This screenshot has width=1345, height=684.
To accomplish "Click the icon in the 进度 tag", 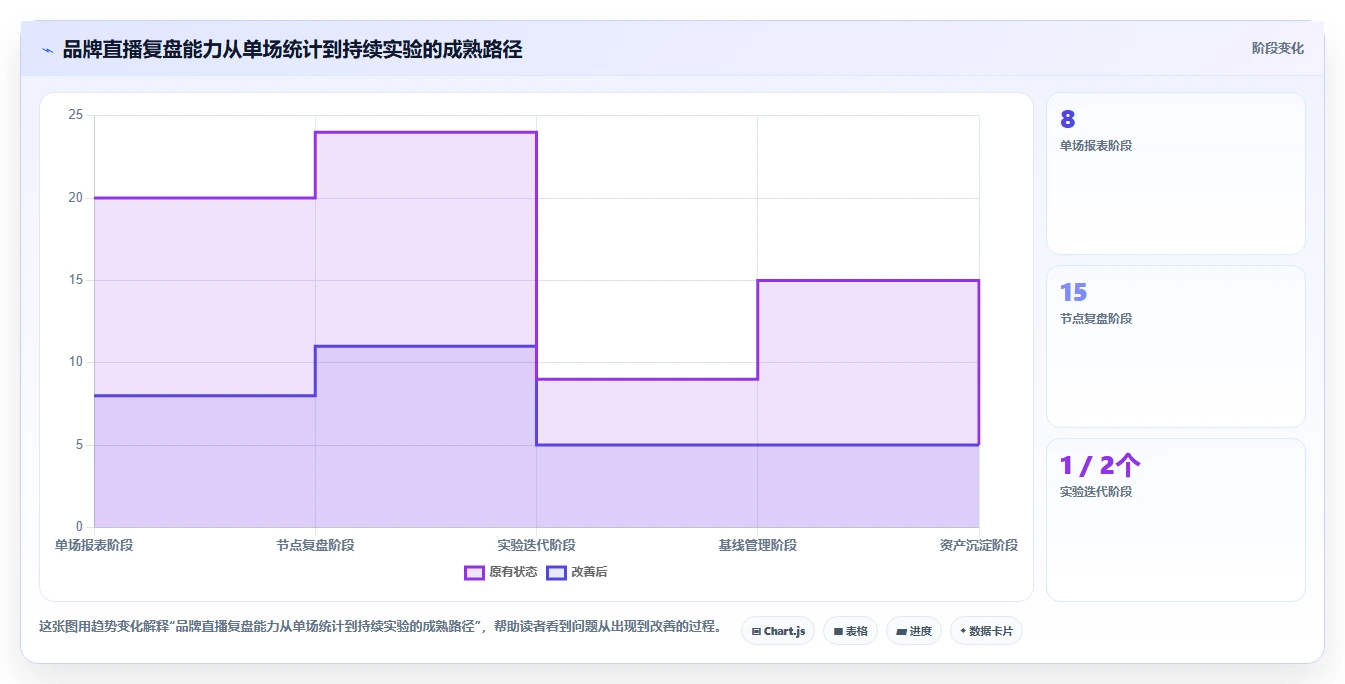I will (901, 631).
